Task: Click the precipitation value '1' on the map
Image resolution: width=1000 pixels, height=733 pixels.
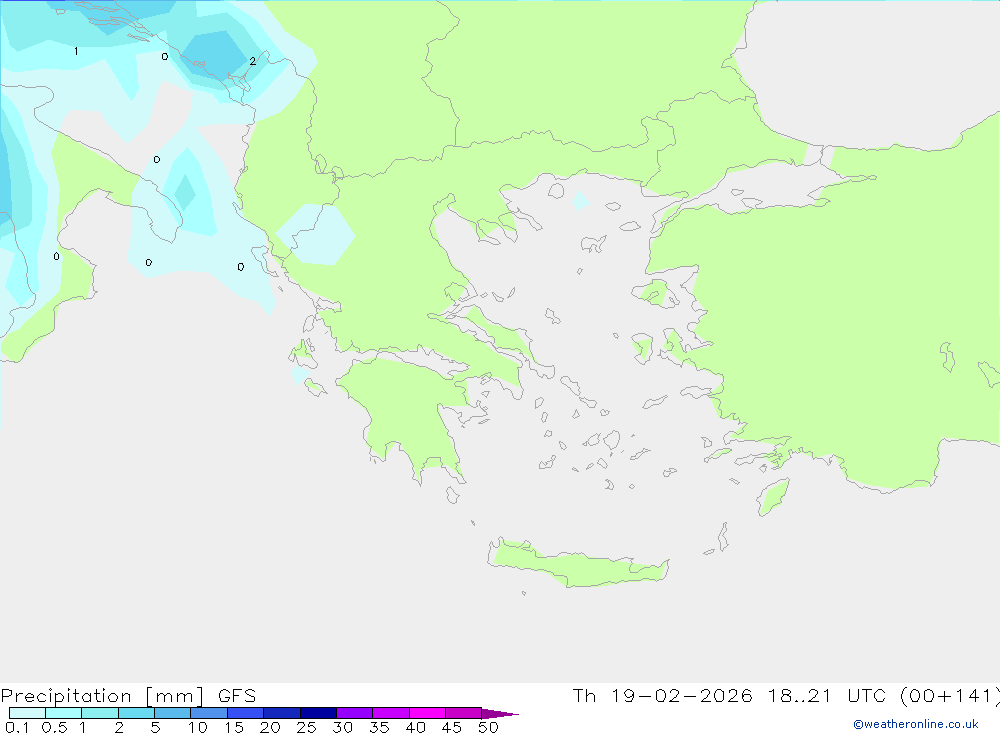Action: pos(76,51)
